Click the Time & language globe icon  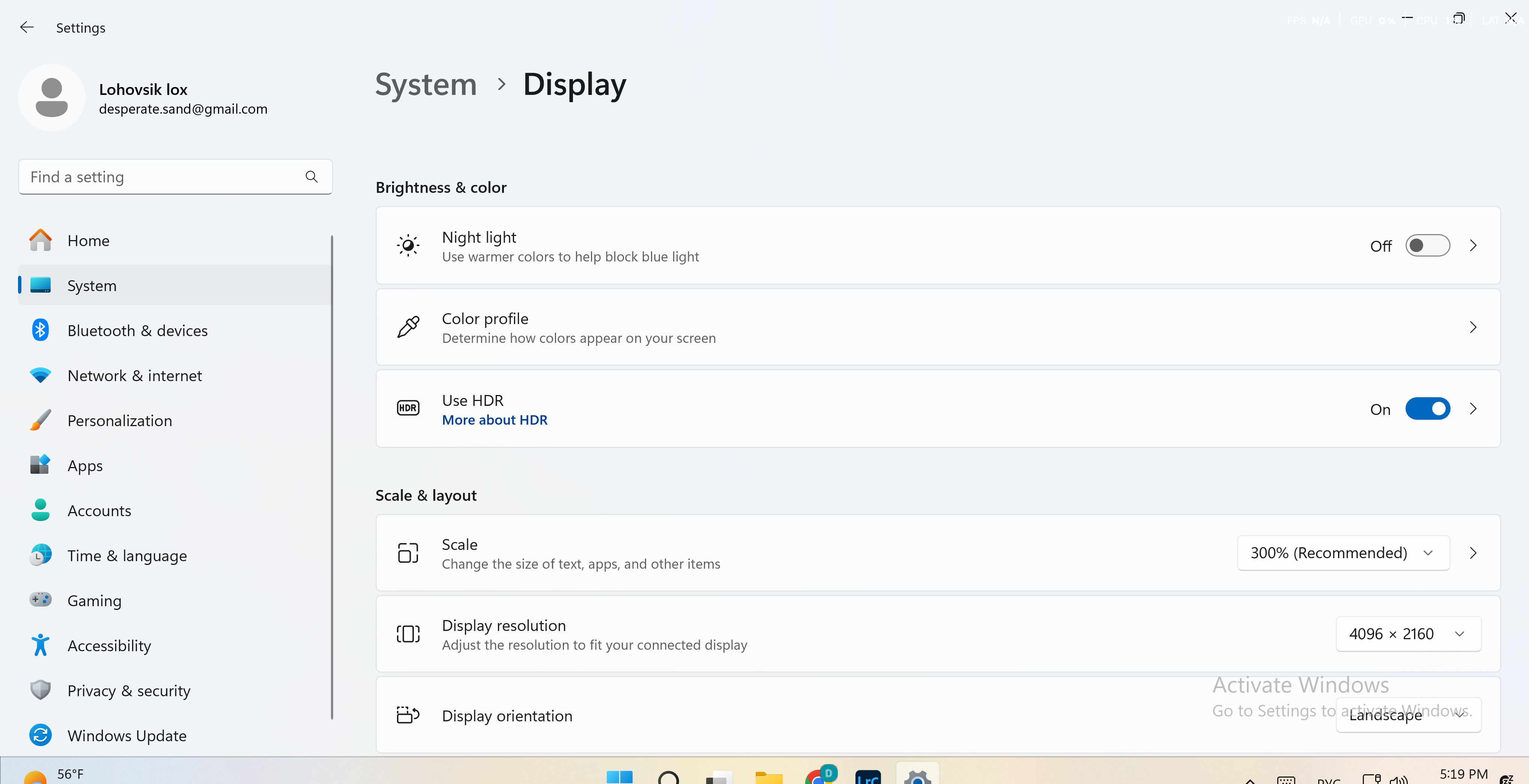click(x=41, y=556)
